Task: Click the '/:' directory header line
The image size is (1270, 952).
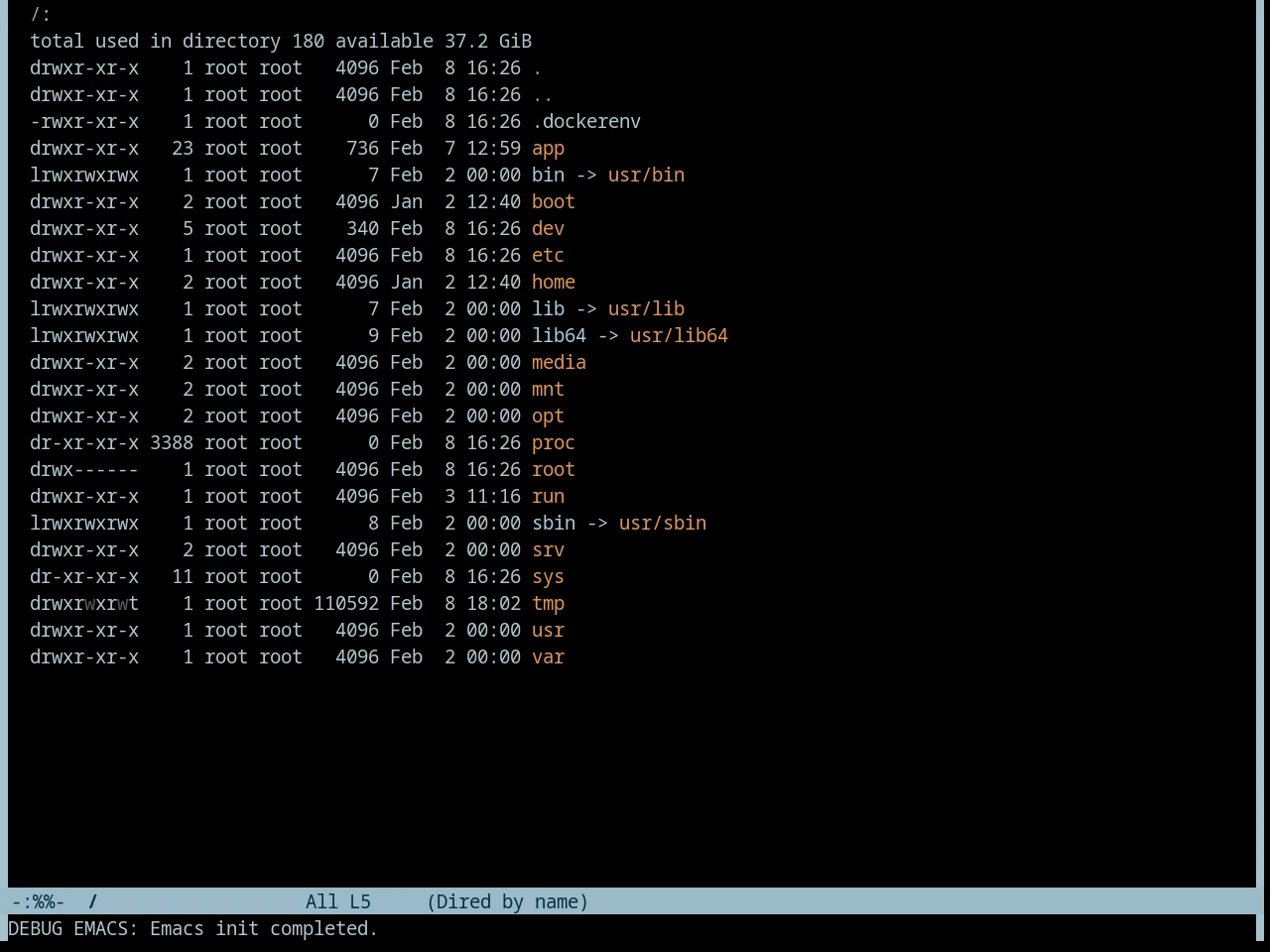Action: 41,15
